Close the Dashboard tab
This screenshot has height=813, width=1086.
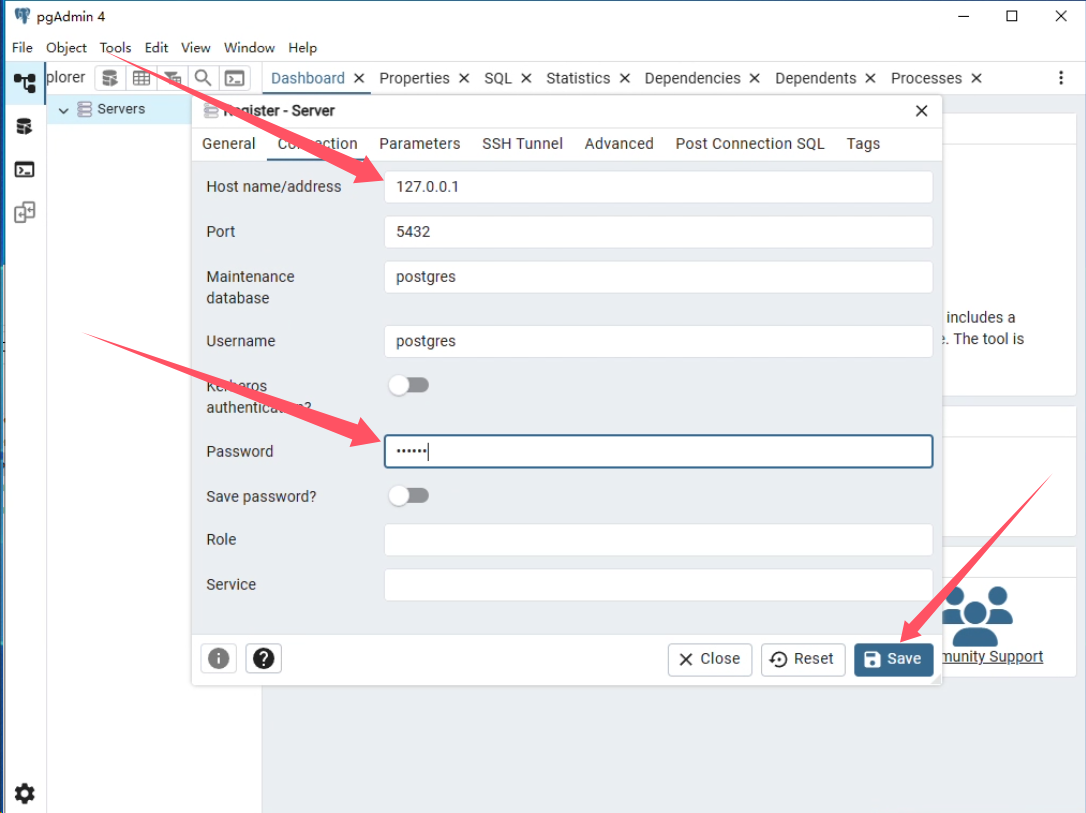point(359,78)
